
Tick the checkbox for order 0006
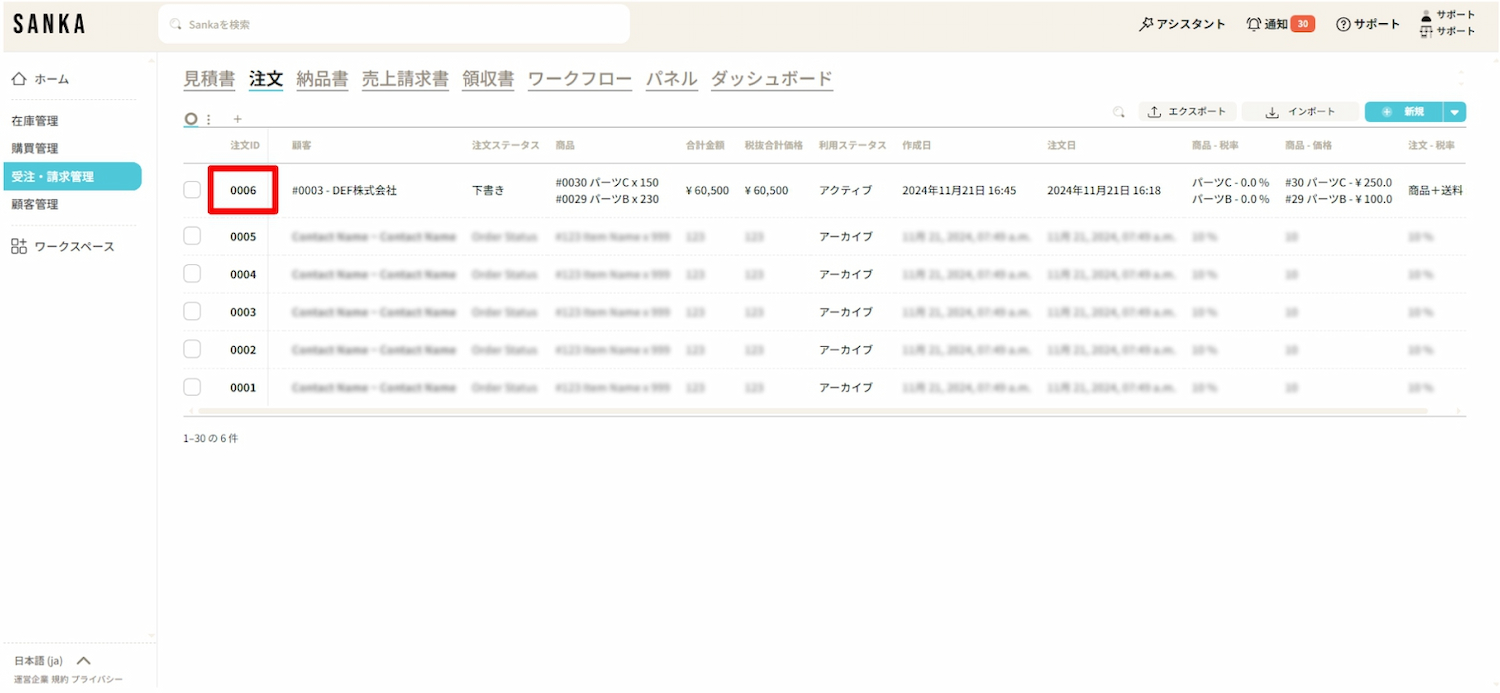(x=192, y=190)
